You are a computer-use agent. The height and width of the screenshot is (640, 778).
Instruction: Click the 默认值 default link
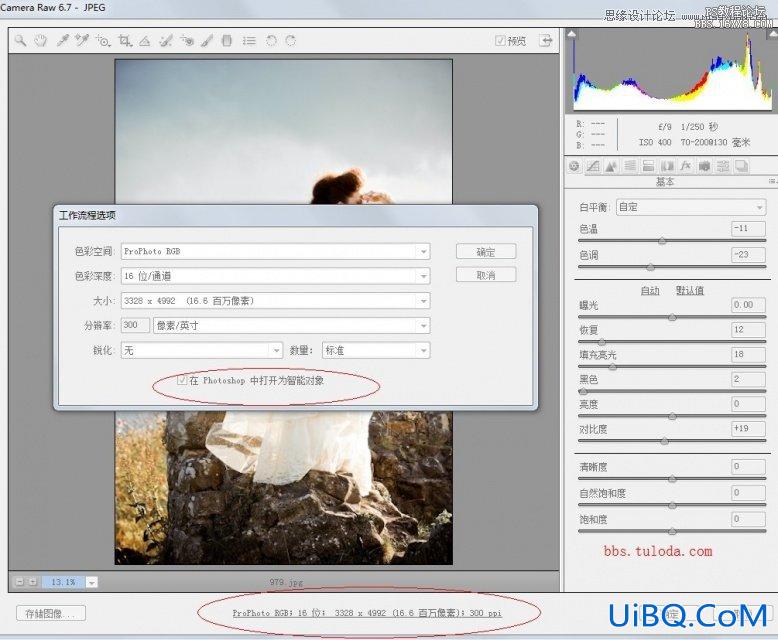[x=690, y=290]
